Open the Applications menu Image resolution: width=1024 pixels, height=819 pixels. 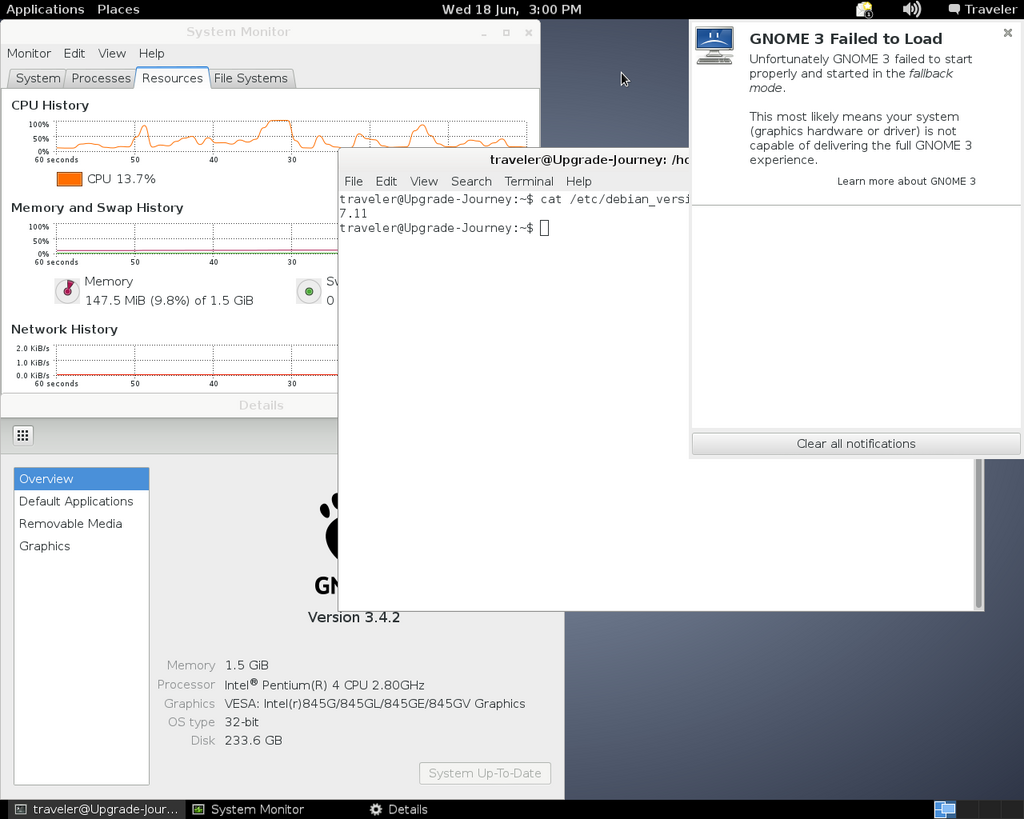click(45, 9)
